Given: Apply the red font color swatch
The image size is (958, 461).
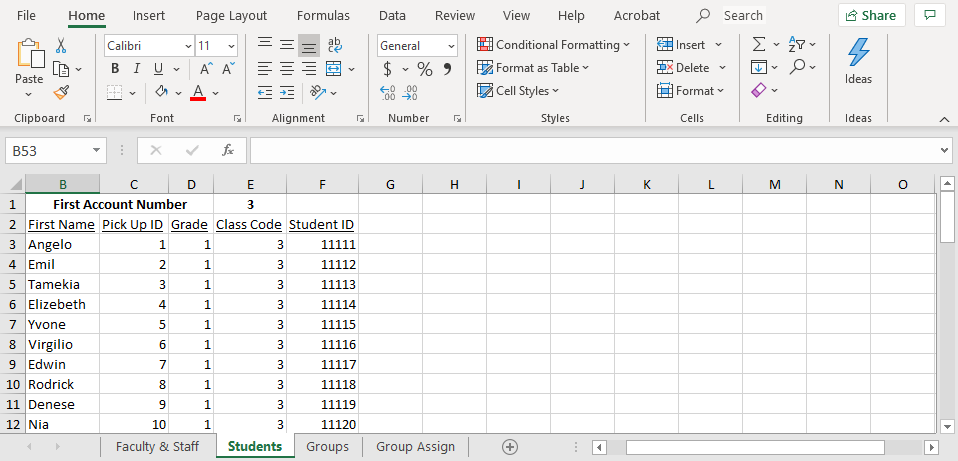Looking at the screenshot, I should [198, 93].
